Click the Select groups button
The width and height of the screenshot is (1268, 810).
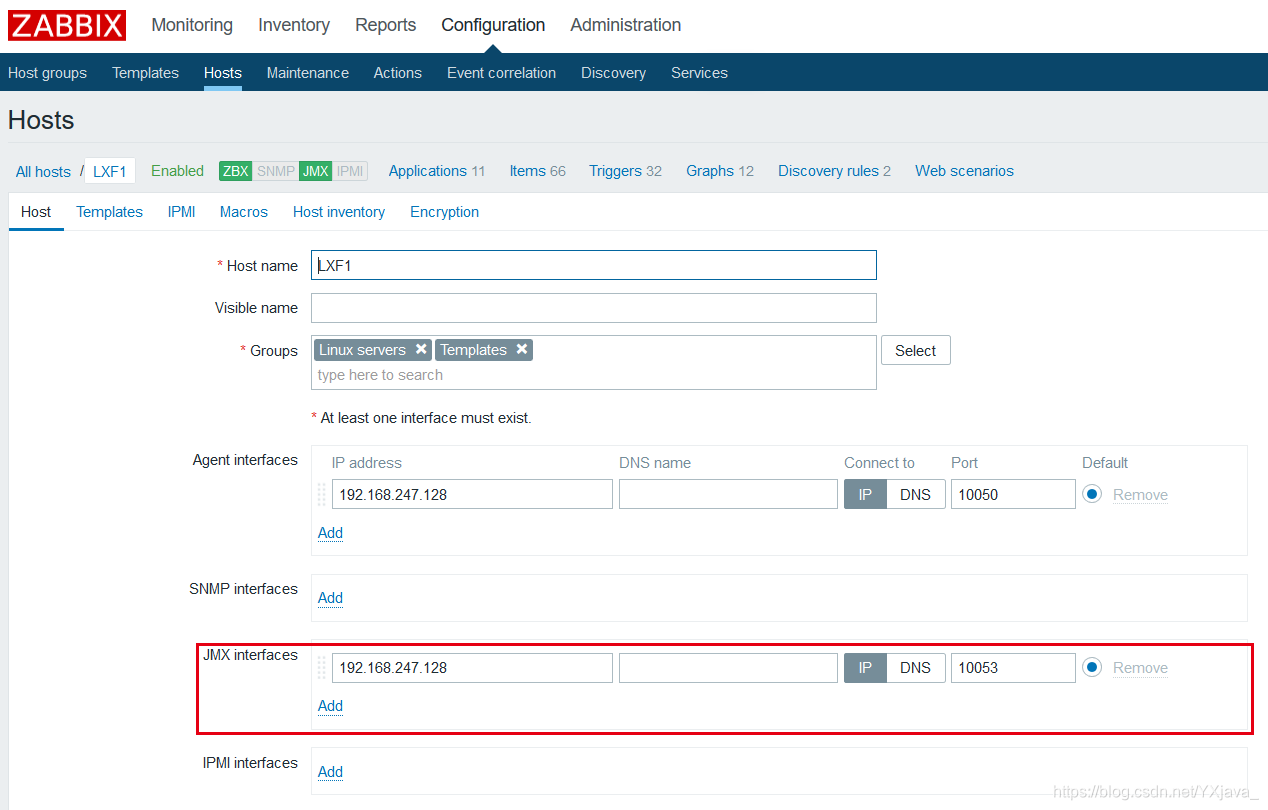click(915, 350)
